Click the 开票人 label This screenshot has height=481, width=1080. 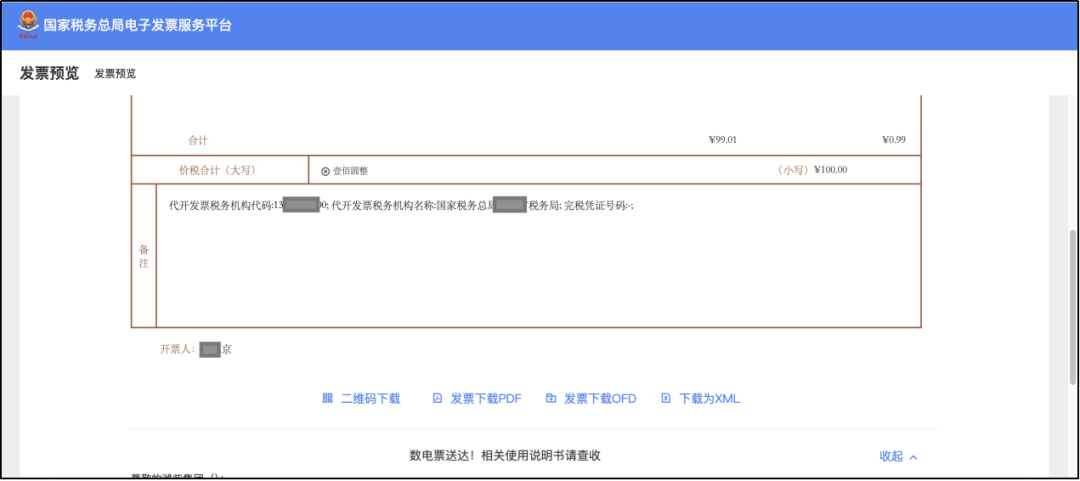[x=178, y=350]
